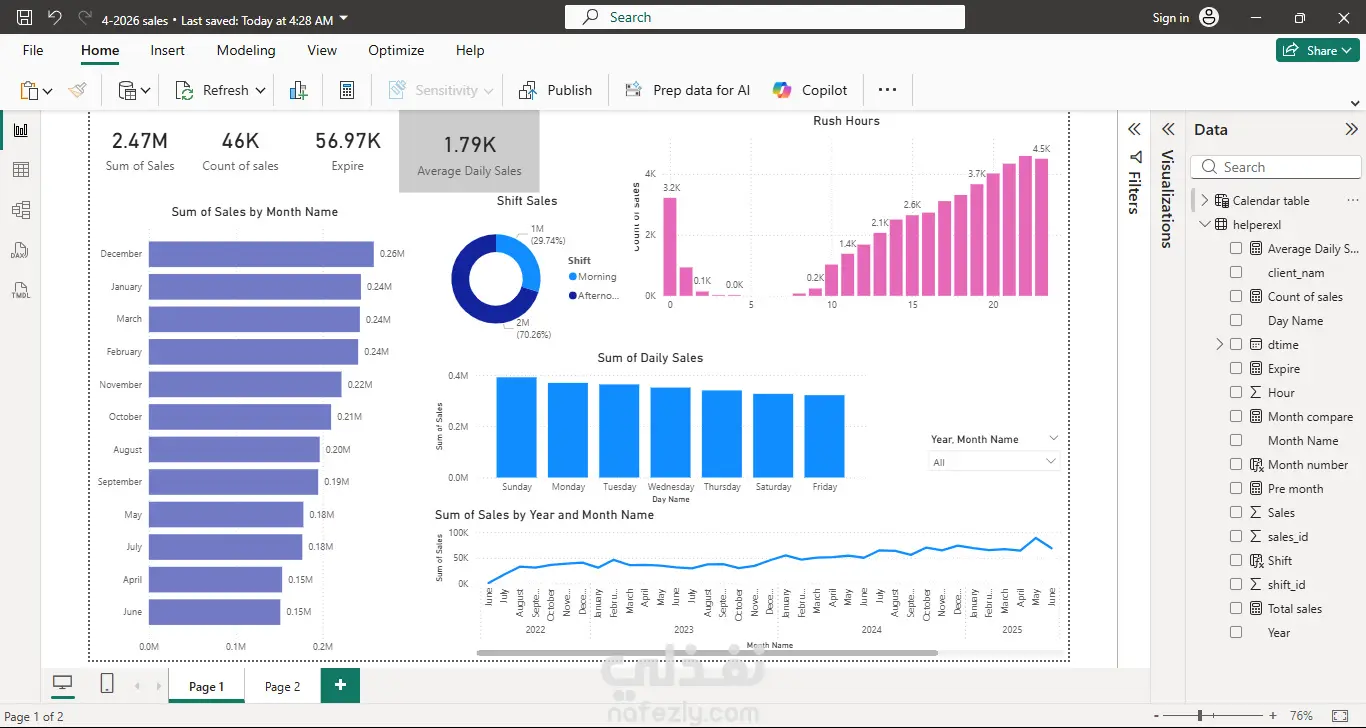Click the Copilot icon in ribbon
The height and width of the screenshot is (728, 1366).
782,90
